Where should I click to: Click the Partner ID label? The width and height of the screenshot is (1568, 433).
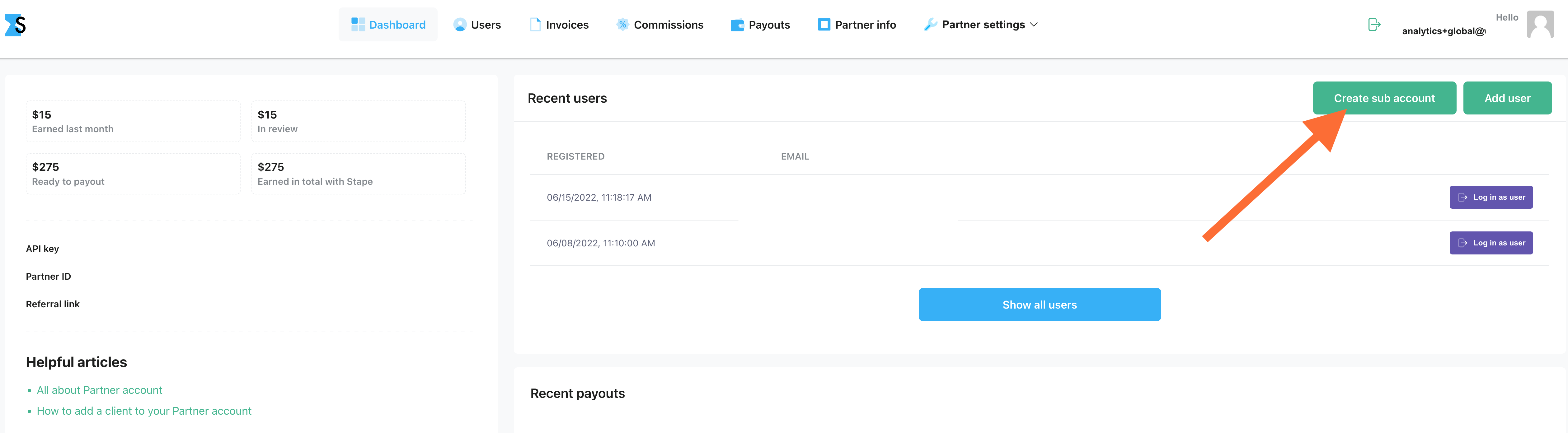48,276
